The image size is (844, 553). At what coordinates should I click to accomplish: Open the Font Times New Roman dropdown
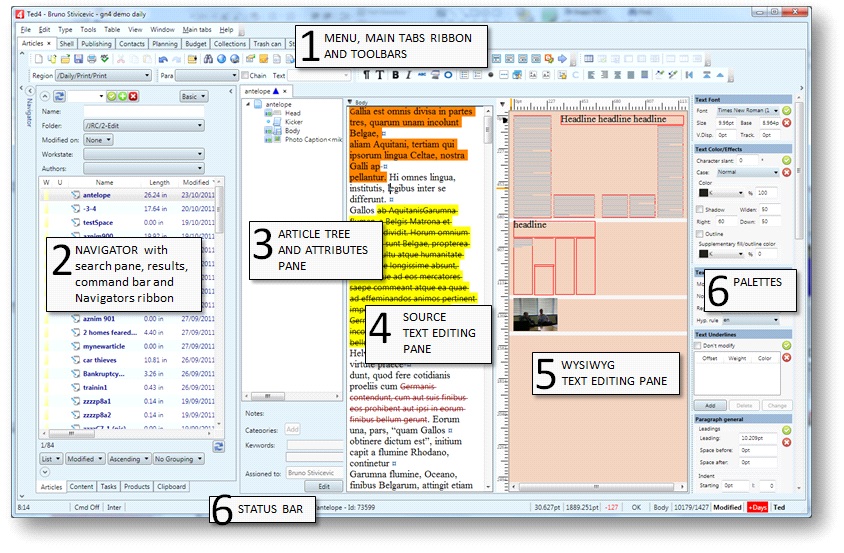pos(748,110)
